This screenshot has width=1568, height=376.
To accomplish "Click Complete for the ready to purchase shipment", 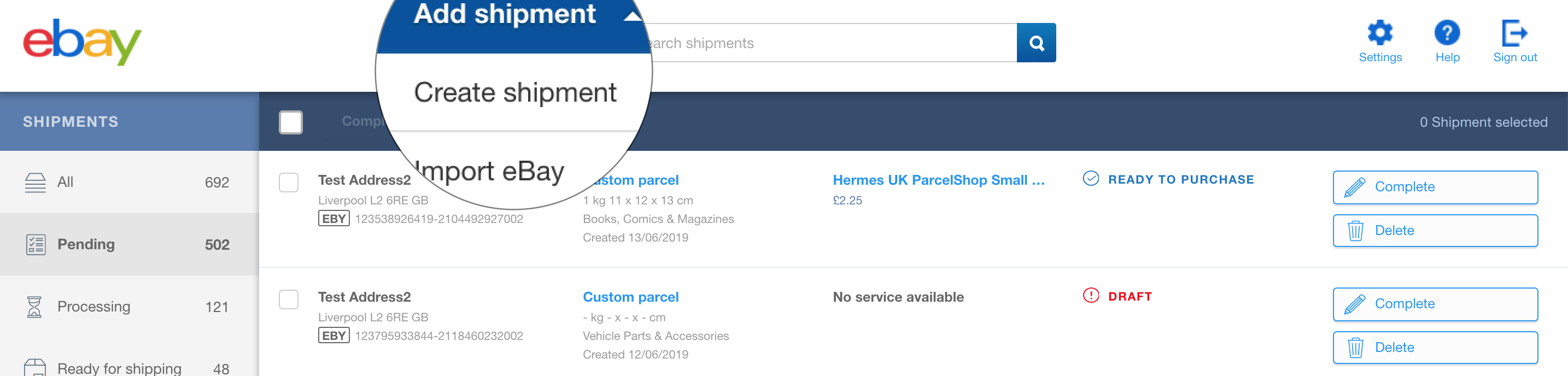I will point(1435,187).
